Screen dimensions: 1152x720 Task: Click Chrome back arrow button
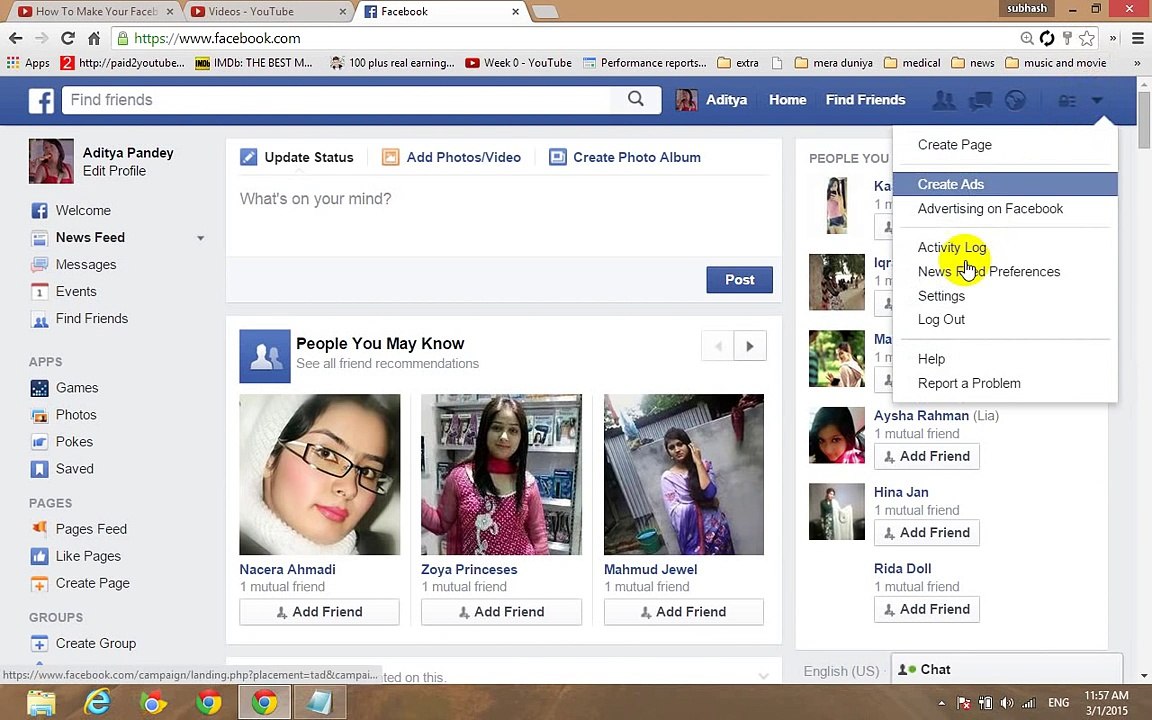pyautogui.click(x=15, y=38)
